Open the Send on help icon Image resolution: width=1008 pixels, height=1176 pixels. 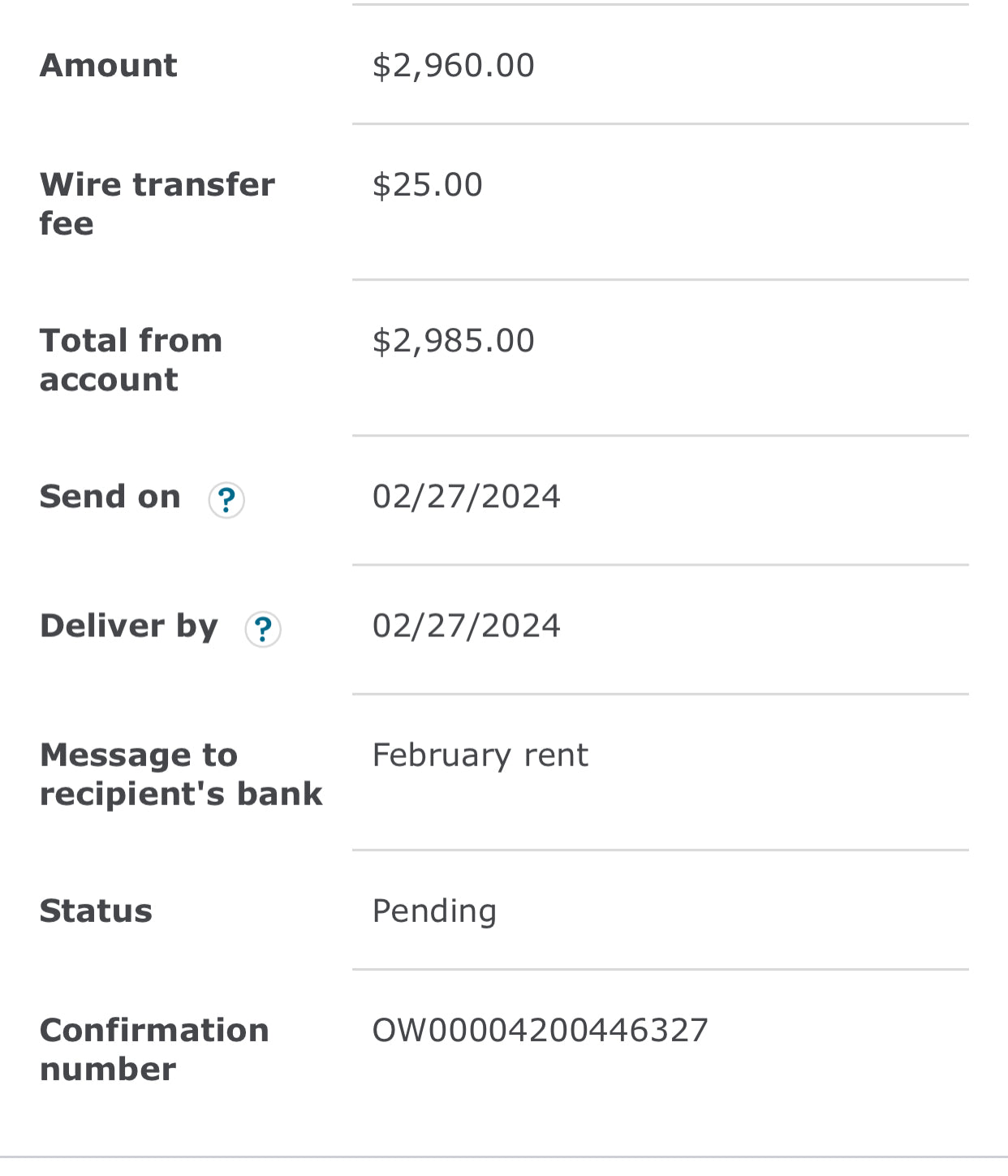[226, 500]
